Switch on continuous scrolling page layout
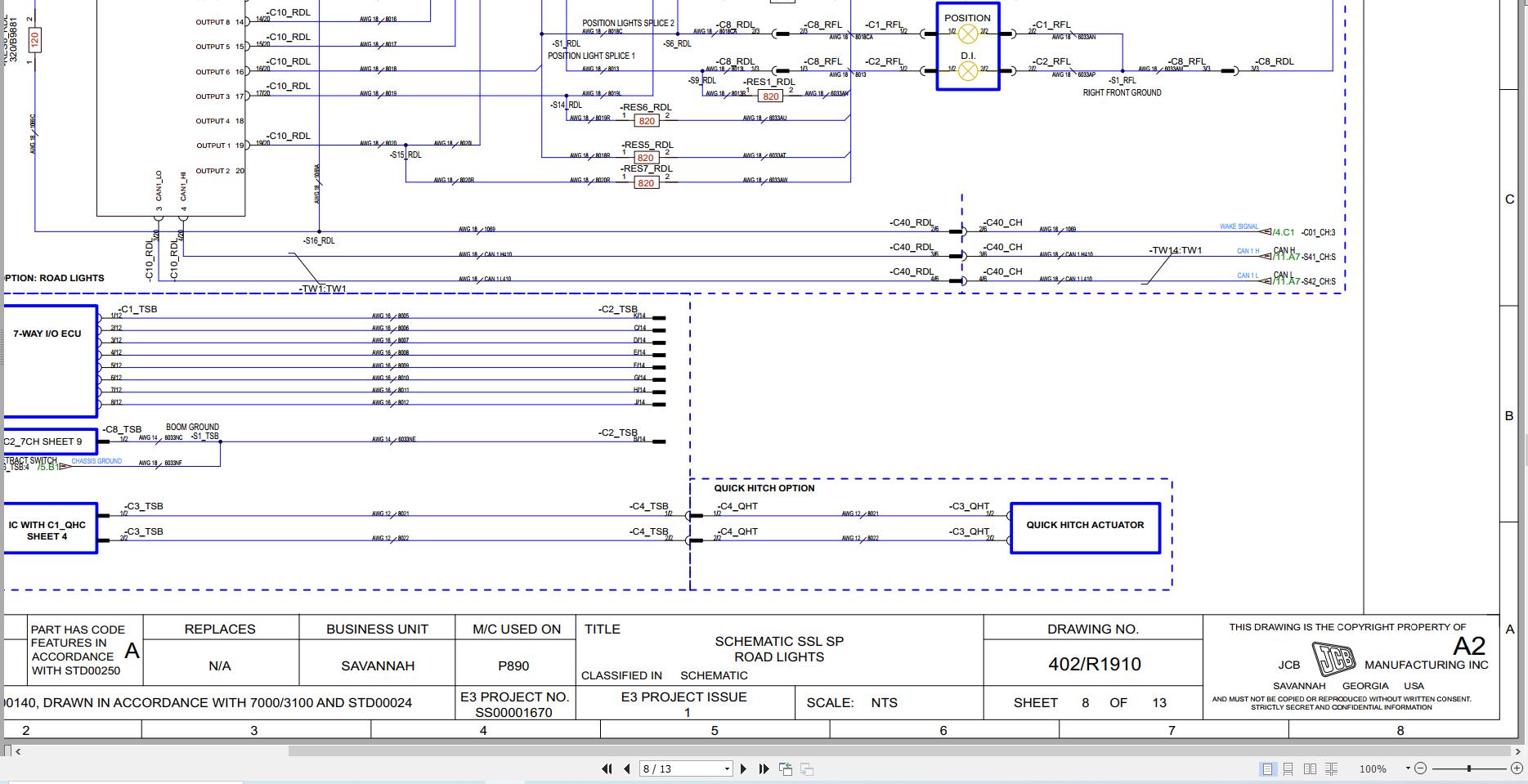1528x784 pixels. tap(1289, 768)
